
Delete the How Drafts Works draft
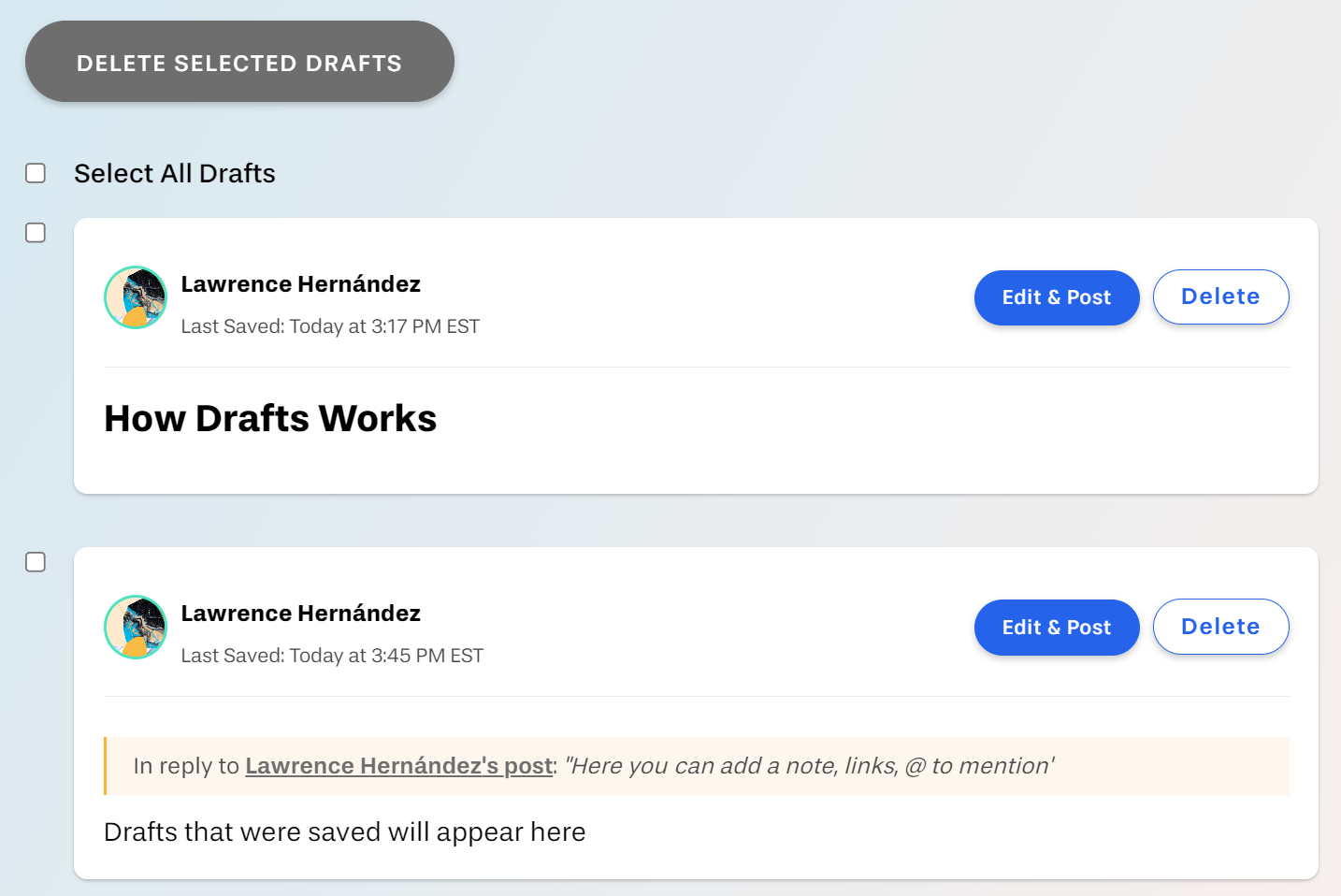(x=1221, y=296)
